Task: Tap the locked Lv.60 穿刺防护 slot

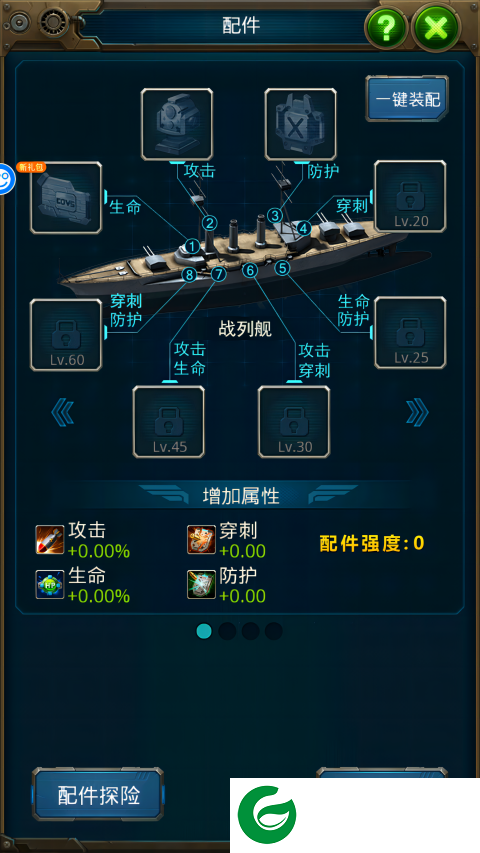Action: tap(66, 335)
